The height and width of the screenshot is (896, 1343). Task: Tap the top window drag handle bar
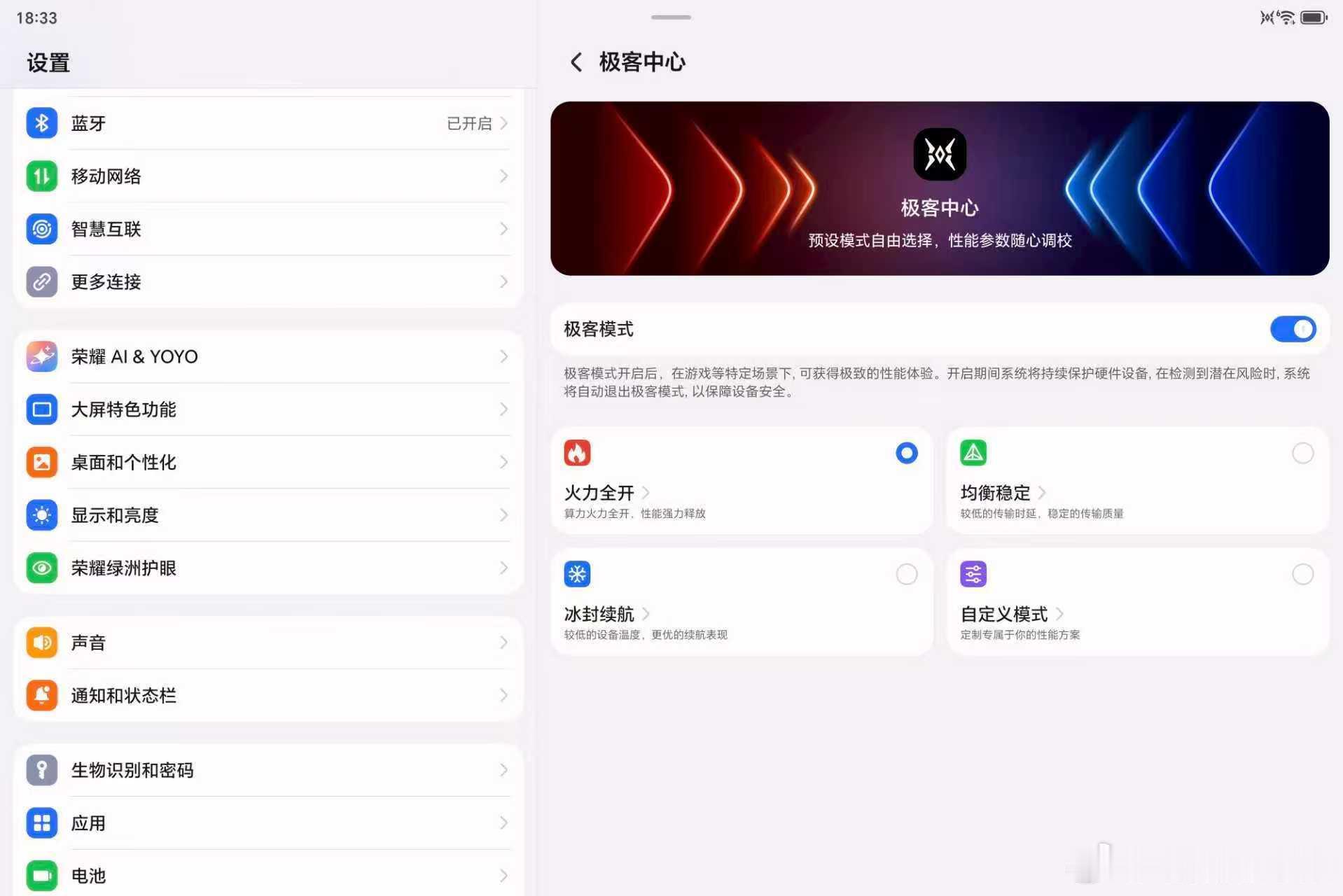coord(671,17)
